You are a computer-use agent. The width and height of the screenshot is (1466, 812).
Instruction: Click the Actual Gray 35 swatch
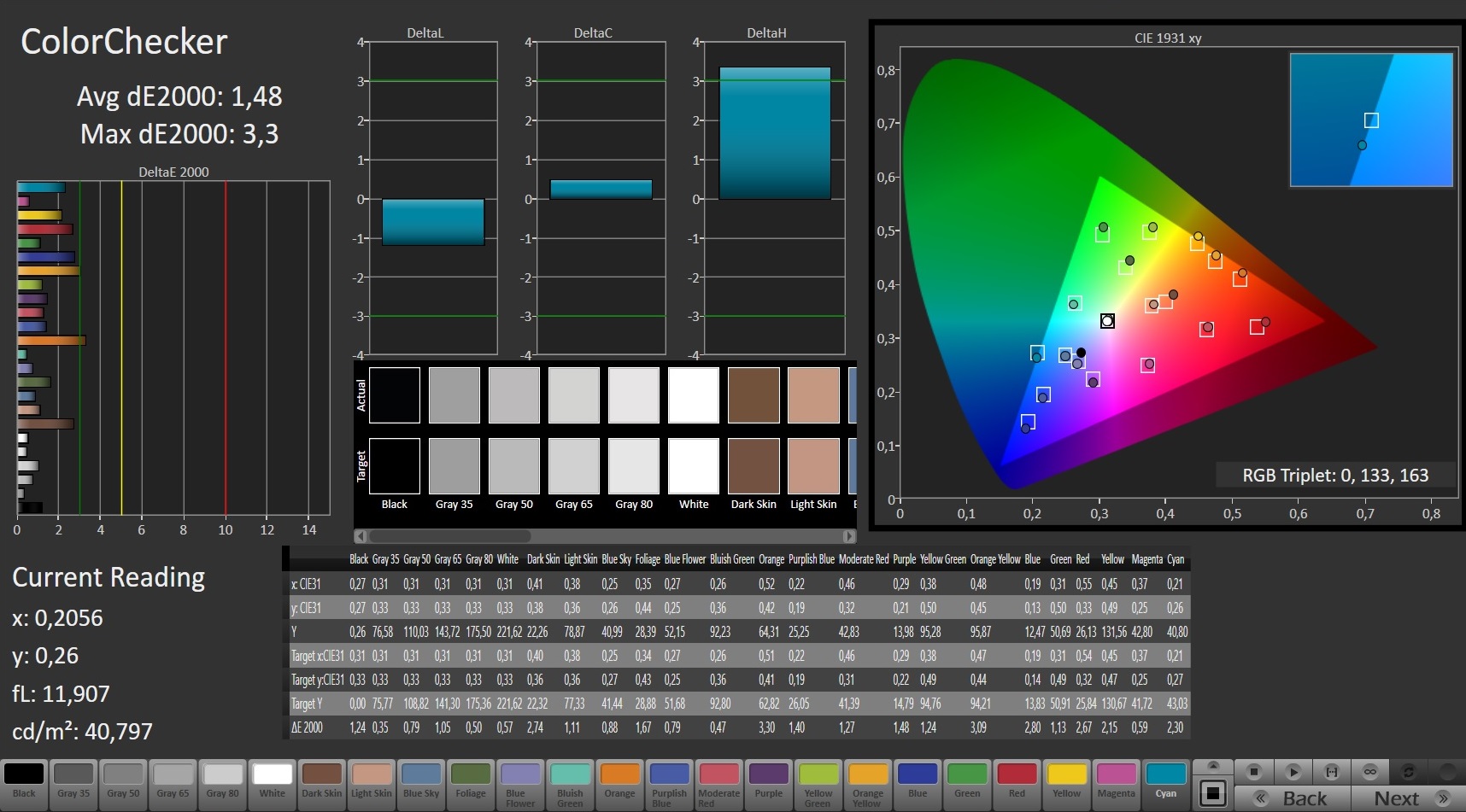(454, 395)
